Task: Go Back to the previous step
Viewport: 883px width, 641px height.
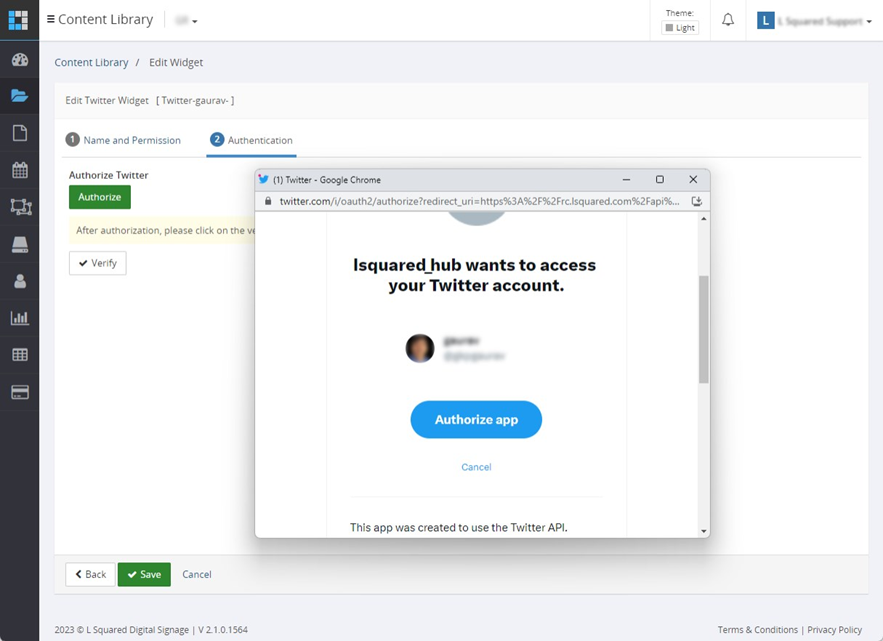Action: click(x=90, y=575)
